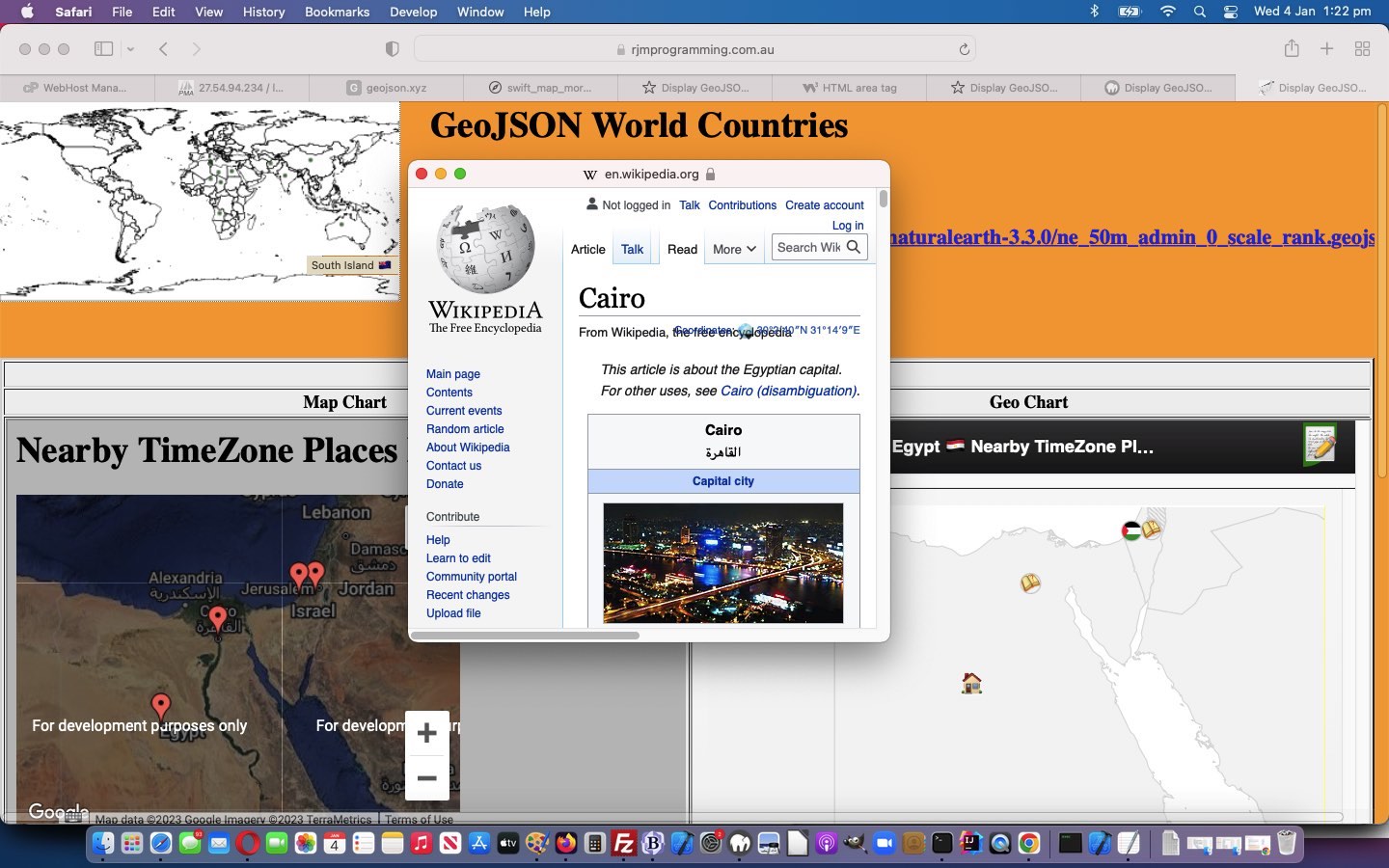Click the Wikipedia search magnifier icon
The width and height of the screenshot is (1389, 868).
(x=854, y=247)
